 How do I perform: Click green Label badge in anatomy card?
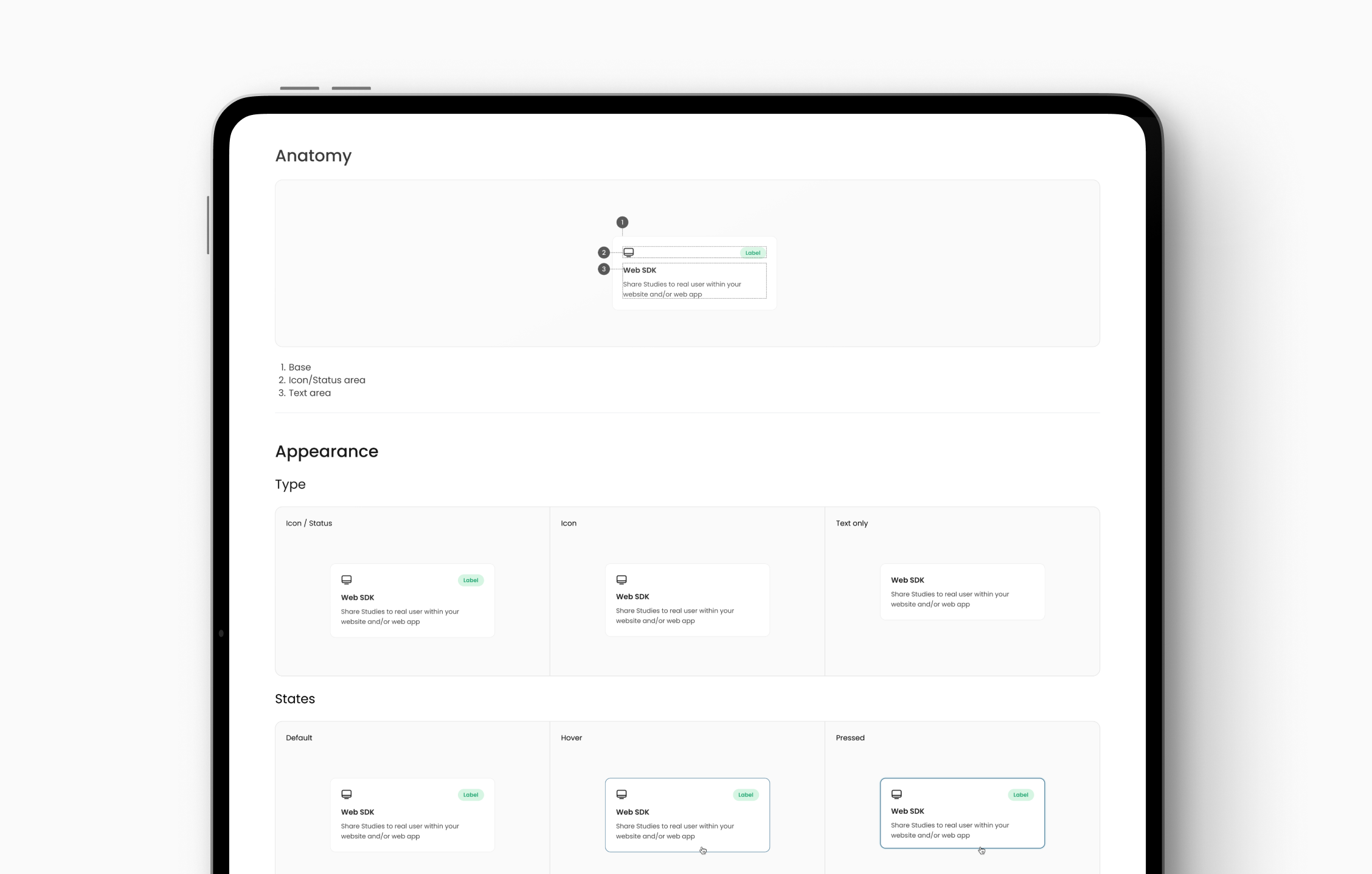click(753, 253)
